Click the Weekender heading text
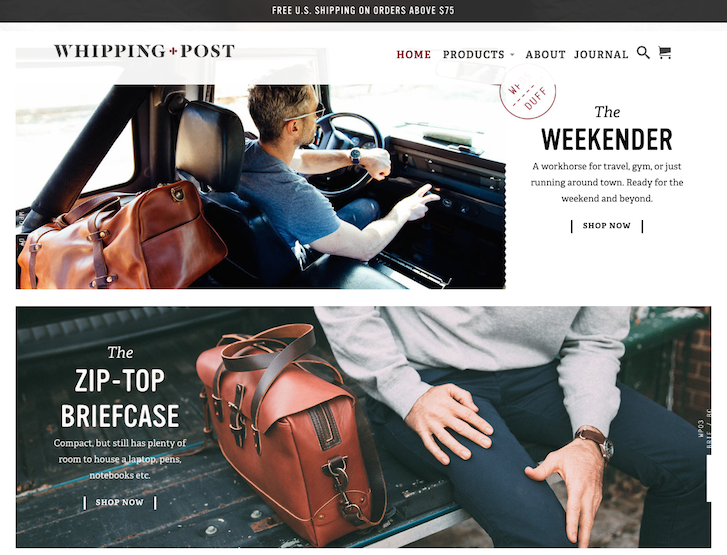727x555 pixels. pos(606,139)
